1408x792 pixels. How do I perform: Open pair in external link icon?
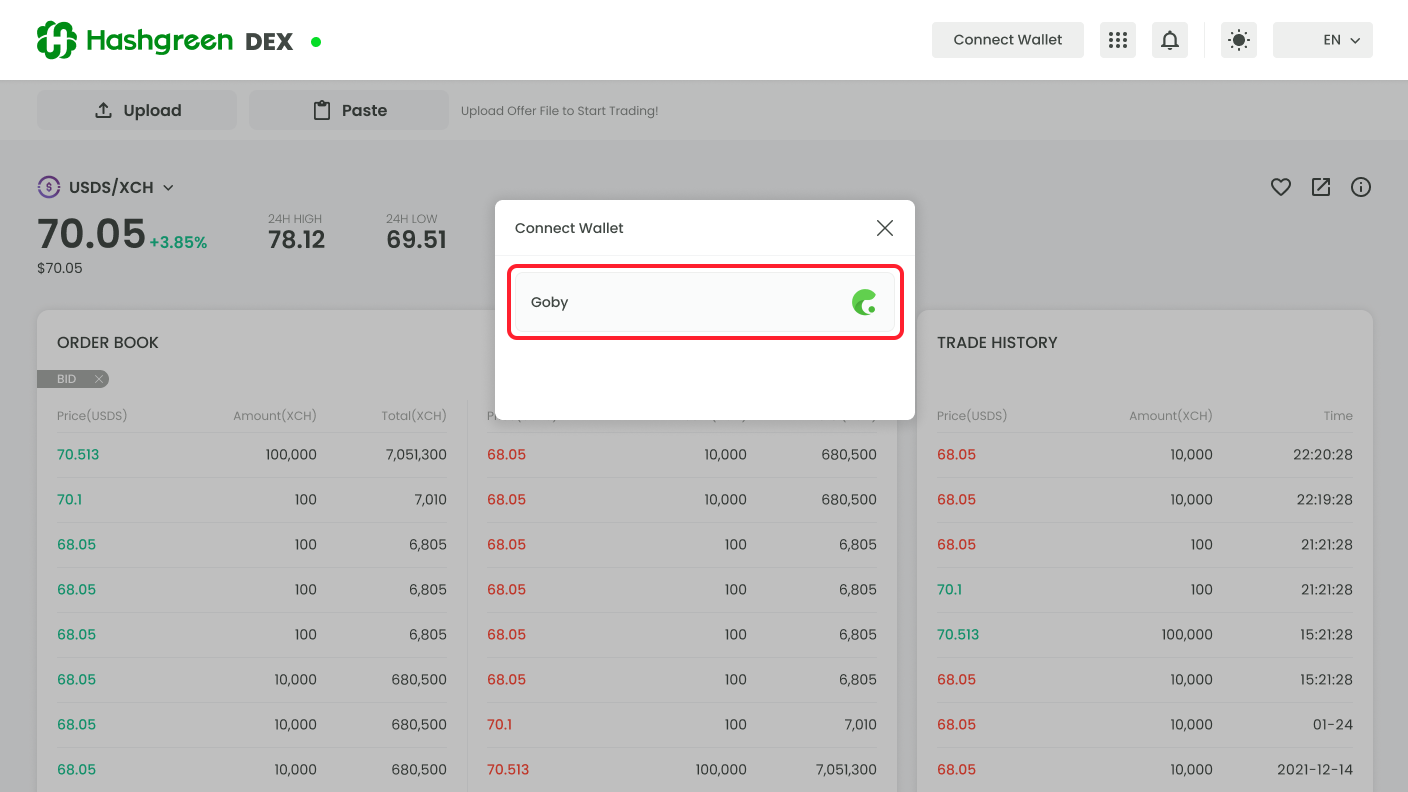click(1321, 187)
